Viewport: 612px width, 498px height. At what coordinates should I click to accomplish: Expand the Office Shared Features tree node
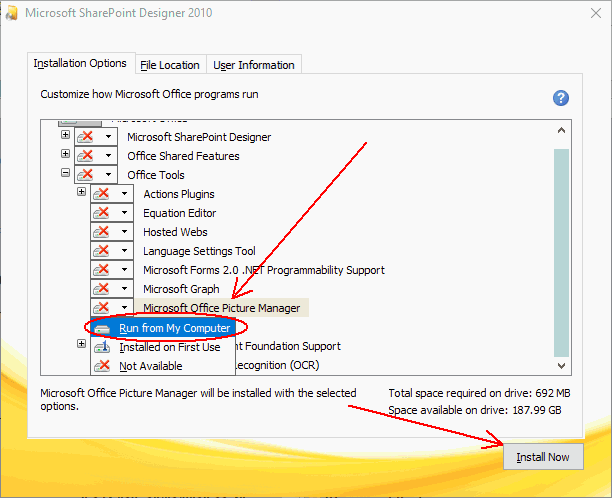(x=65, y=153)
